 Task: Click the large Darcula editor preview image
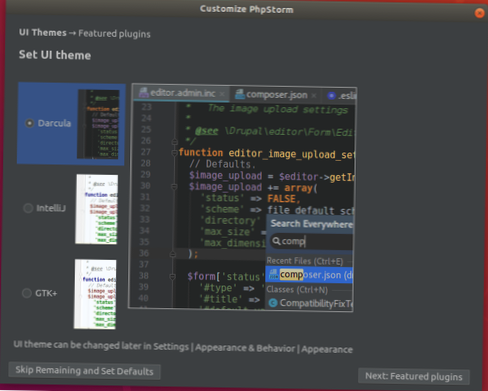click(x=243, y=197)
